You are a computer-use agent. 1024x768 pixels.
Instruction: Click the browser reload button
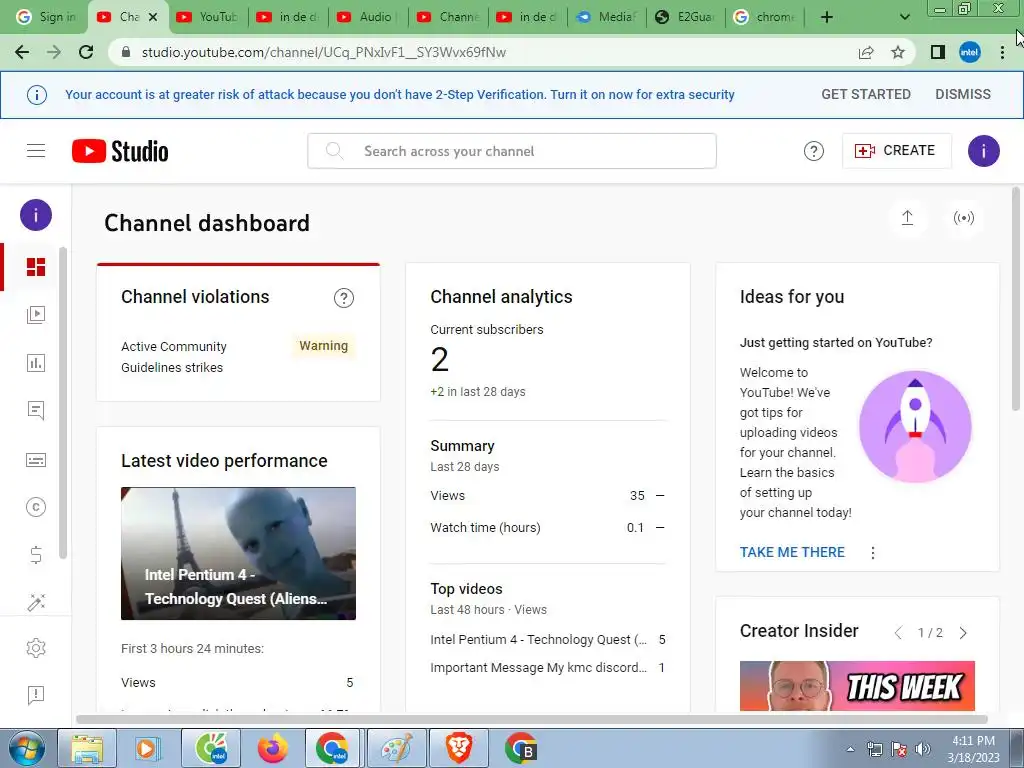[86, 52]
